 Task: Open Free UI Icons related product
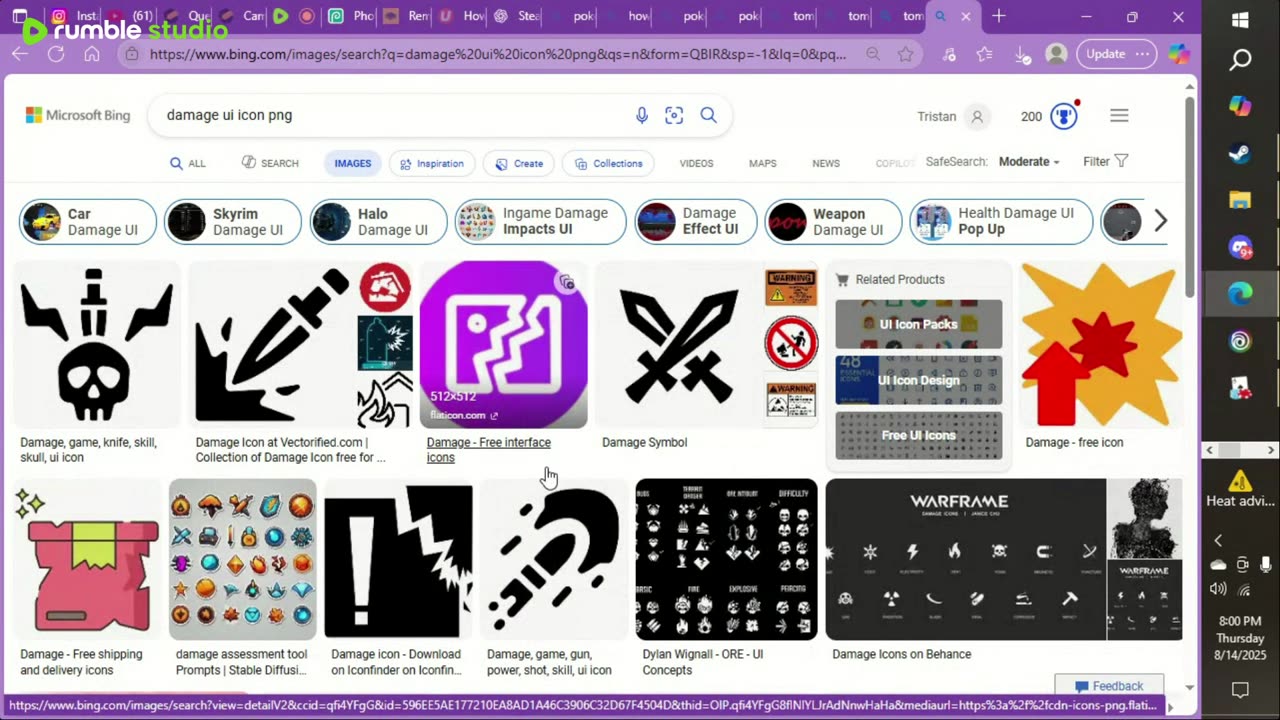pos(918,435)
